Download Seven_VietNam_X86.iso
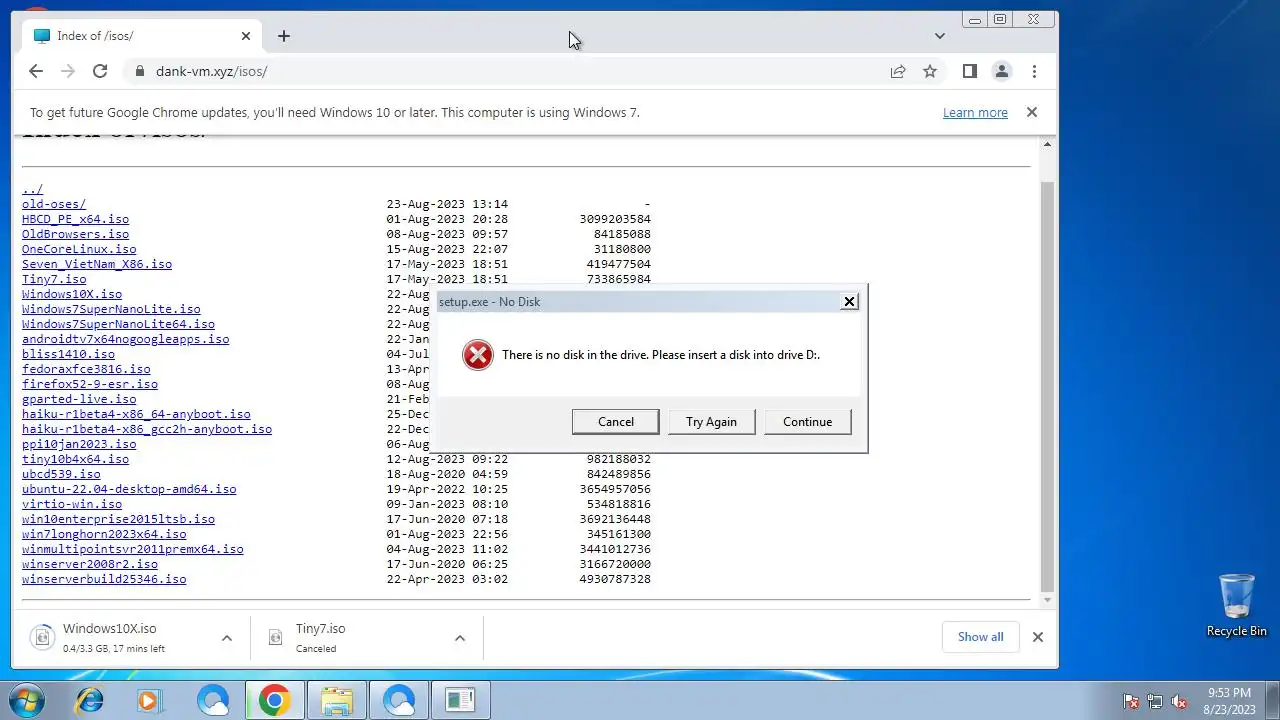 click(97, 264)
